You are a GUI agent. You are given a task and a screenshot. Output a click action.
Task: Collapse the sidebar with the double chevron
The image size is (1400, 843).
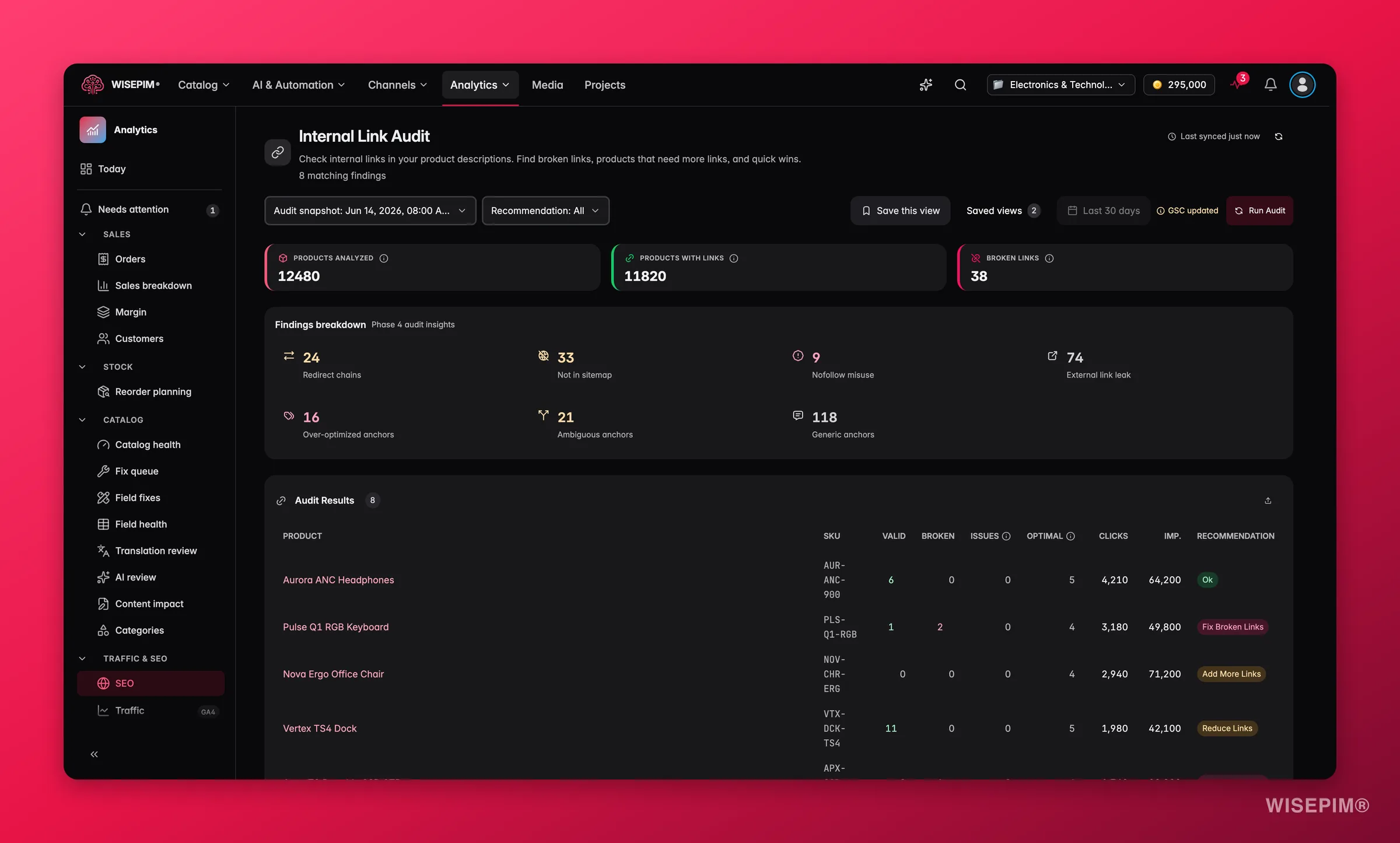[x=94, y=754]
